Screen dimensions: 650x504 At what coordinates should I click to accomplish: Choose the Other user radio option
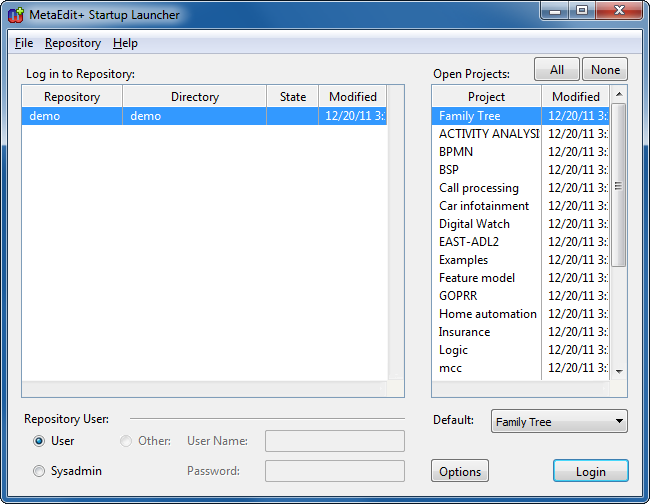click(126, 441)
